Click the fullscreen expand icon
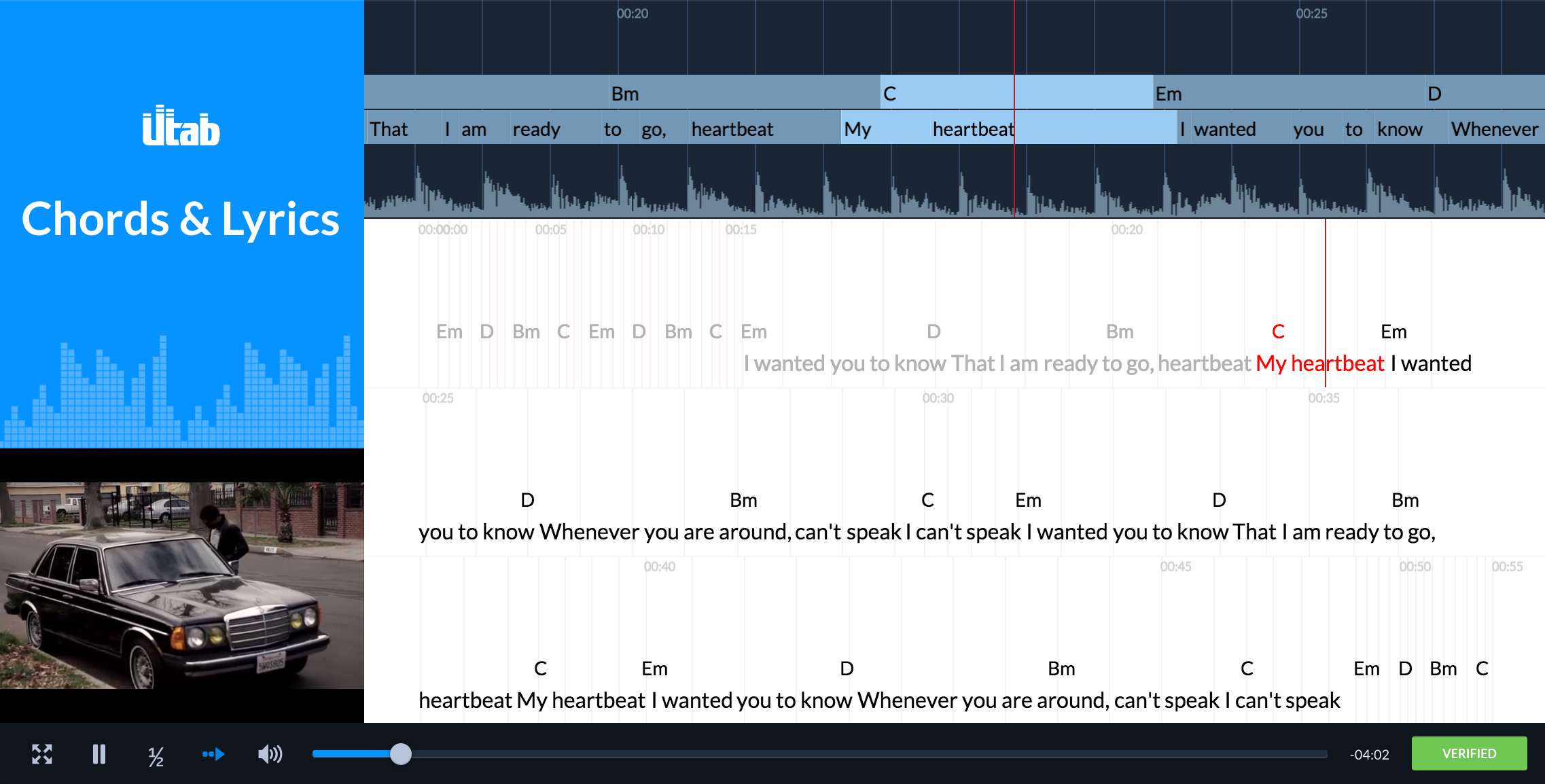Image resolution: width=1545 pixels, height=784 pixels. 42,753
